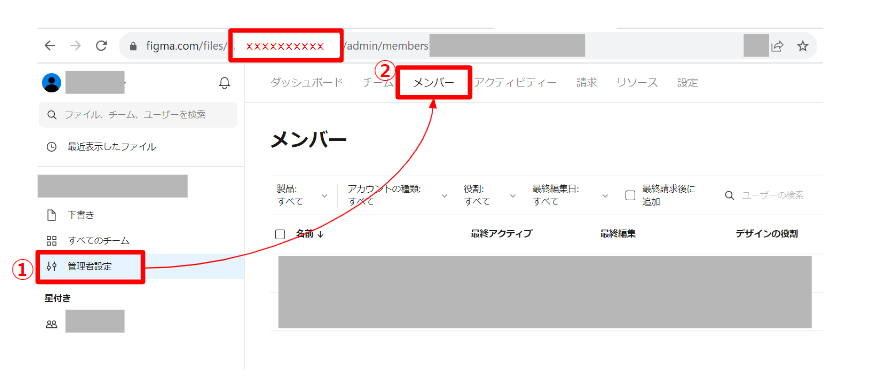Image resolution: width=869 pixels, height=389 pixels.
Task: Reload the page with refresh icon
Action: tap(101, 46)
